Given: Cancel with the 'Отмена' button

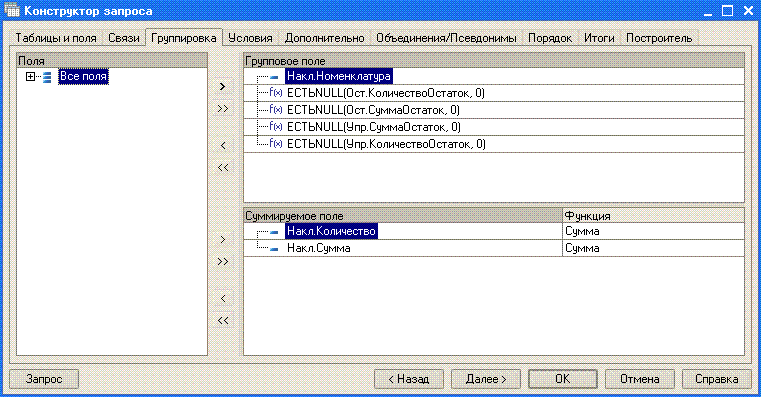Looking at the screenshot, I should [640, 379].
